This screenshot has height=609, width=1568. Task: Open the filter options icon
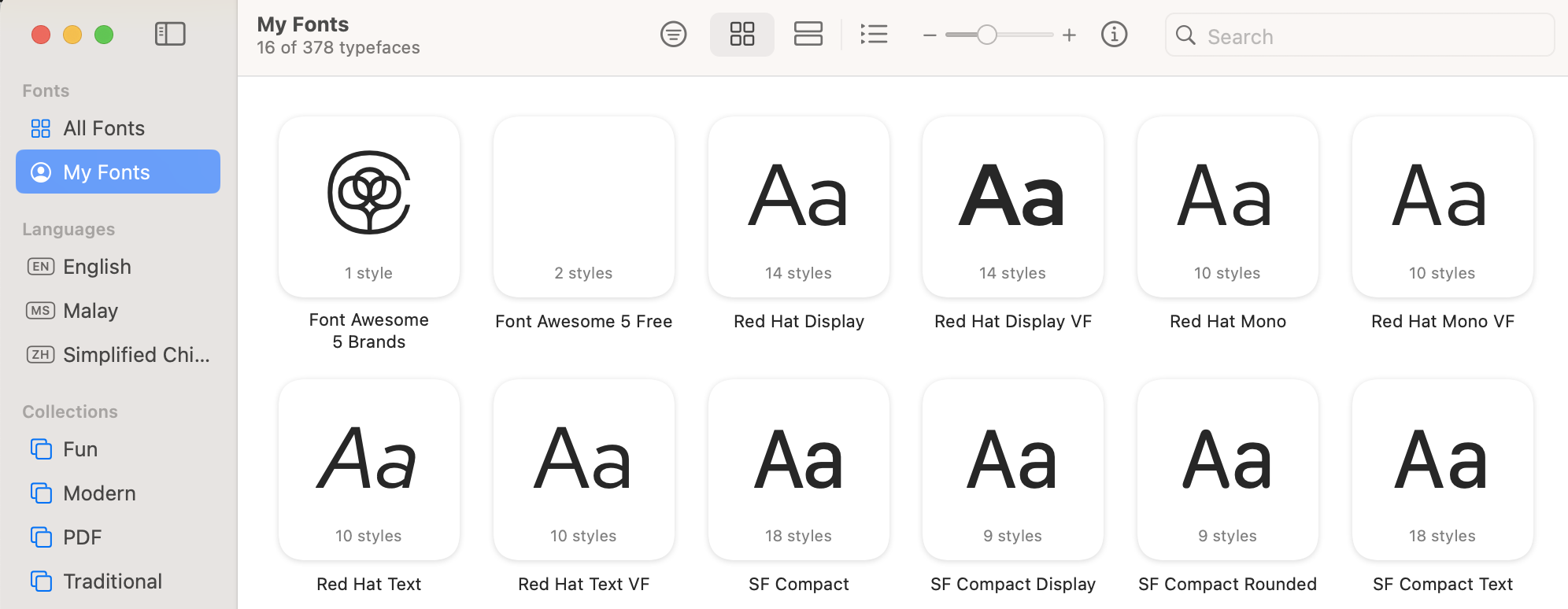pyautogui.click(x=673, y=35)
